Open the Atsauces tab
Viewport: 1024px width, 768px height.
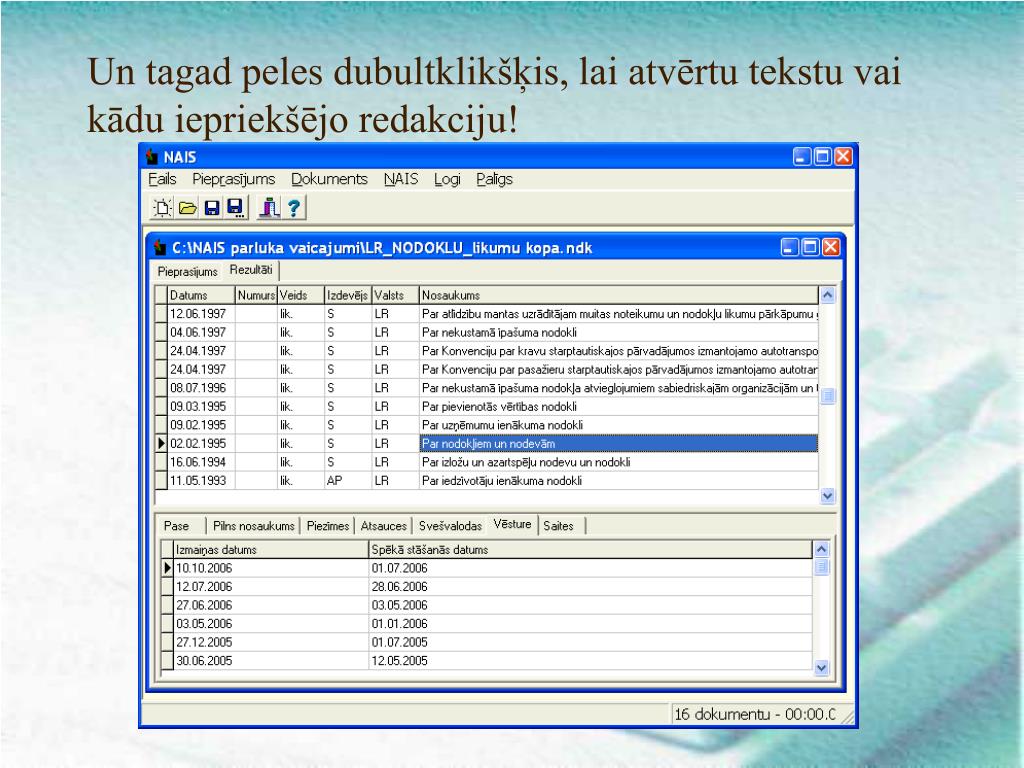coord(383,526)
